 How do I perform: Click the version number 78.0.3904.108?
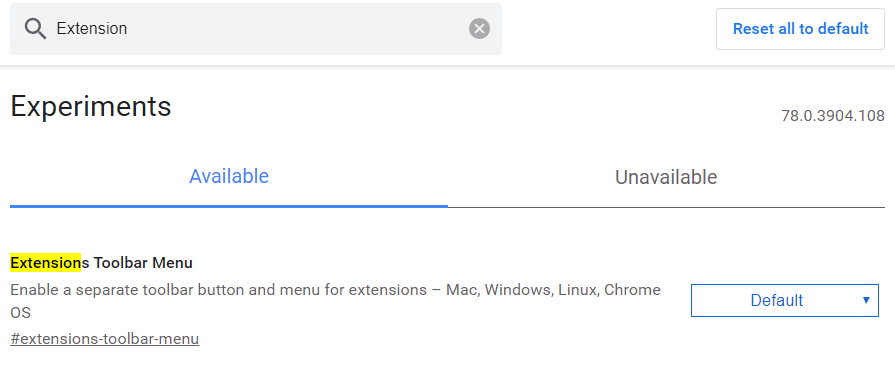tap(833, 116)
